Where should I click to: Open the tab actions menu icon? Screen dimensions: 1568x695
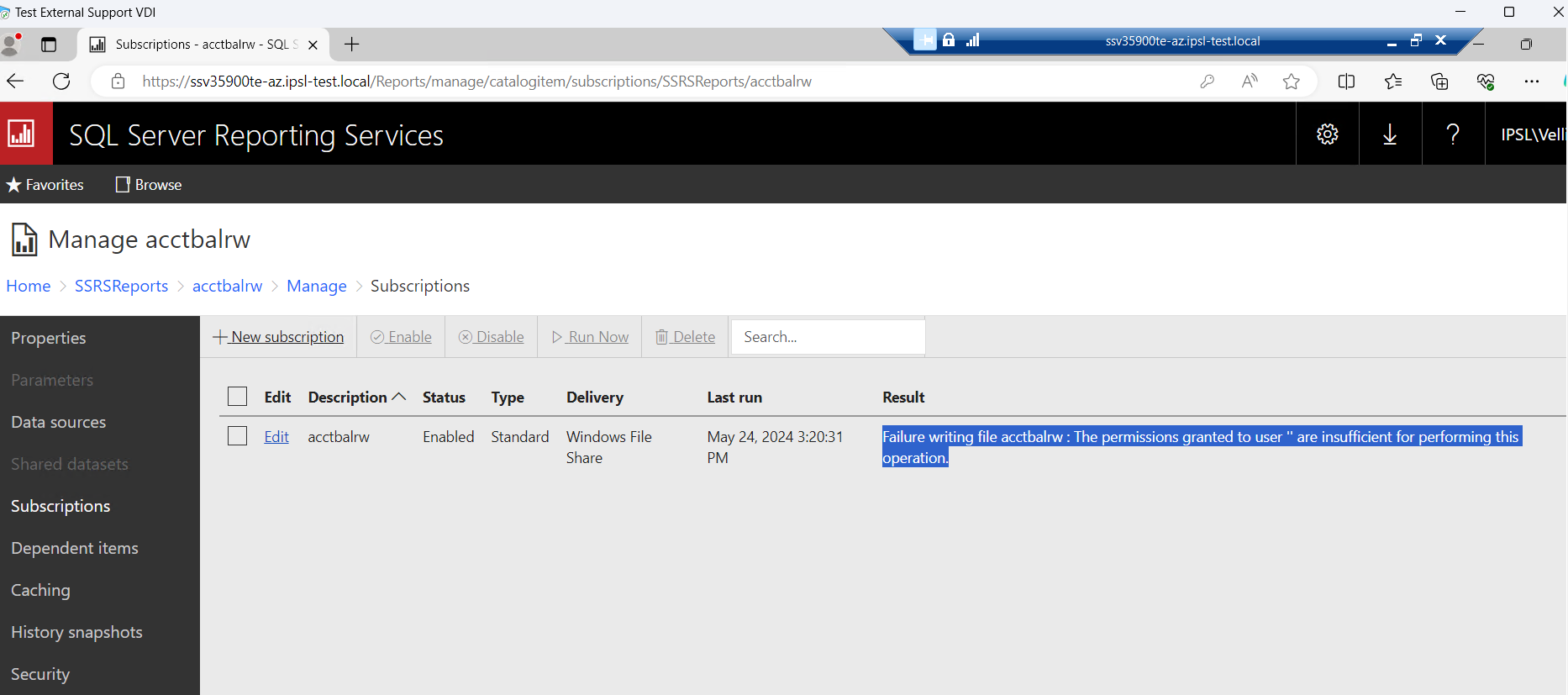point(49,45)
